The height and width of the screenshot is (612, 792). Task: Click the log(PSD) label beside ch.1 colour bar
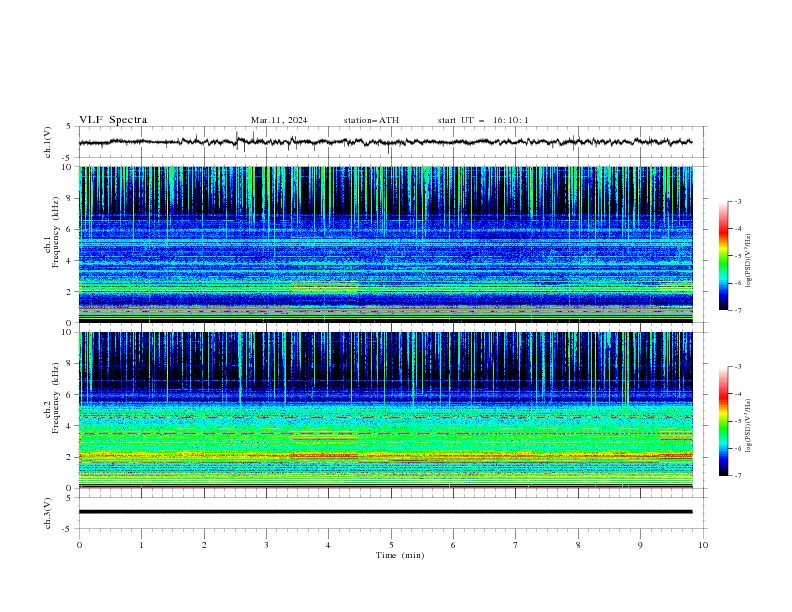(748, 261)
